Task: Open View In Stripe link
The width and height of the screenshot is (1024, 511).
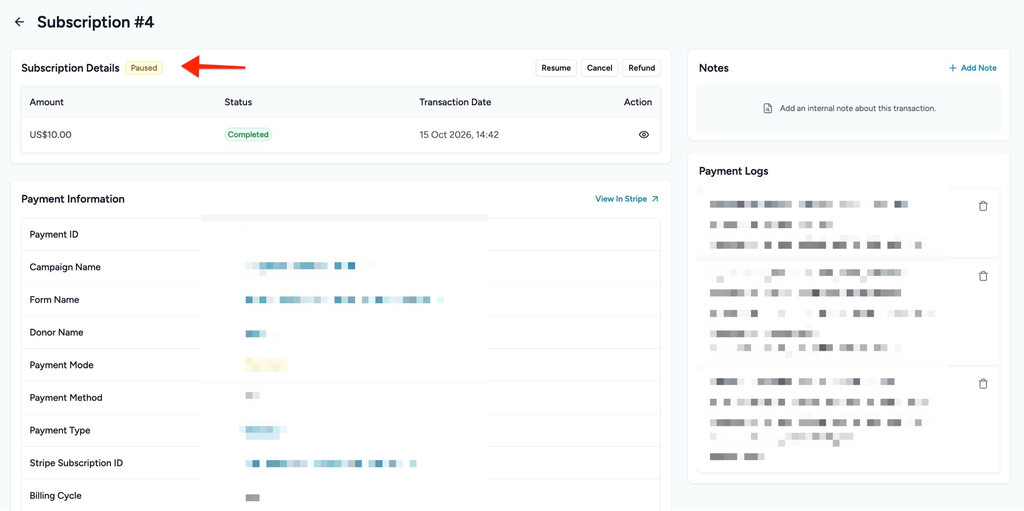Action: (627, 199)
